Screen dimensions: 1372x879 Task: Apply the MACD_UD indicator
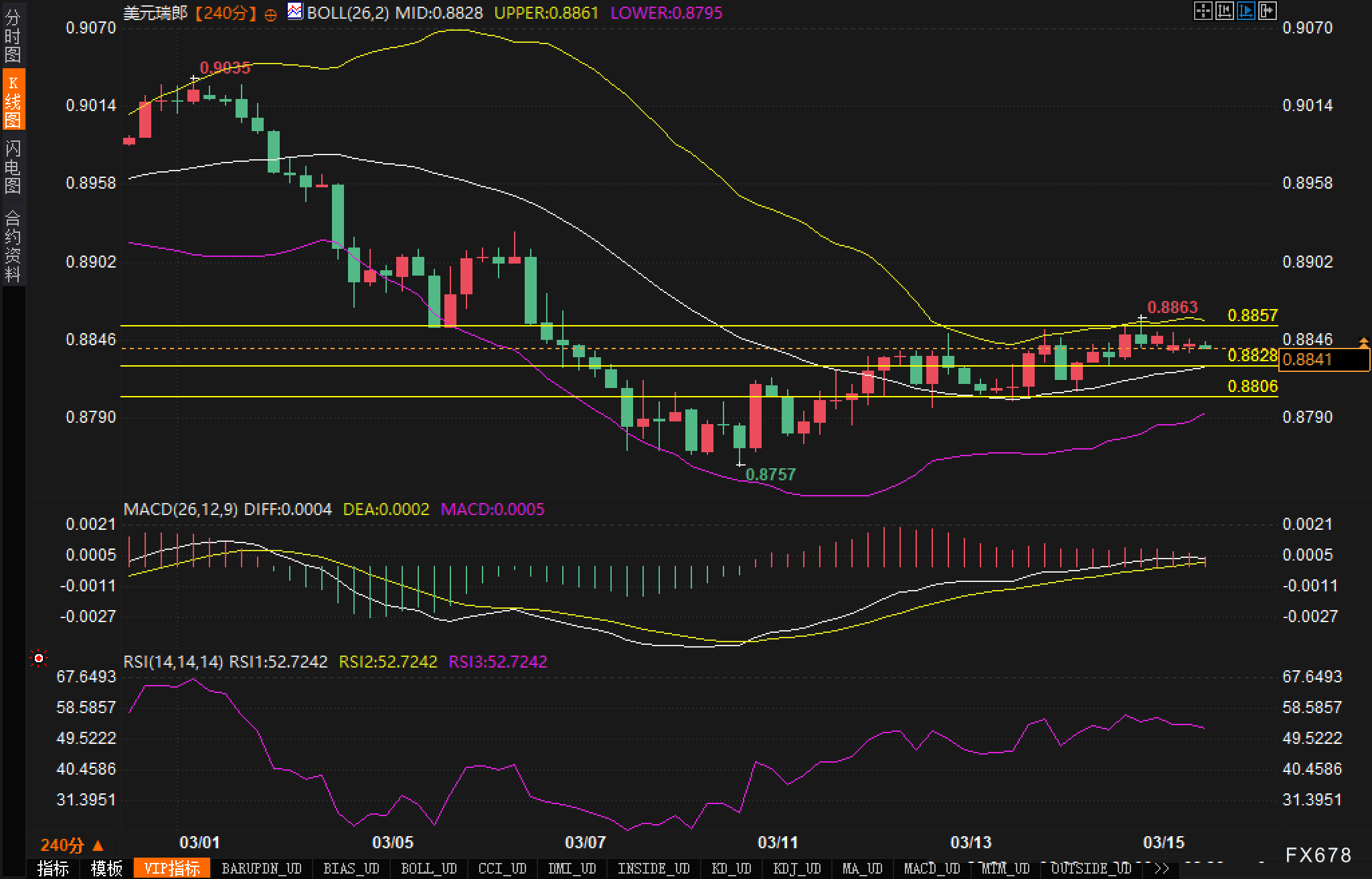pos(932,868)
